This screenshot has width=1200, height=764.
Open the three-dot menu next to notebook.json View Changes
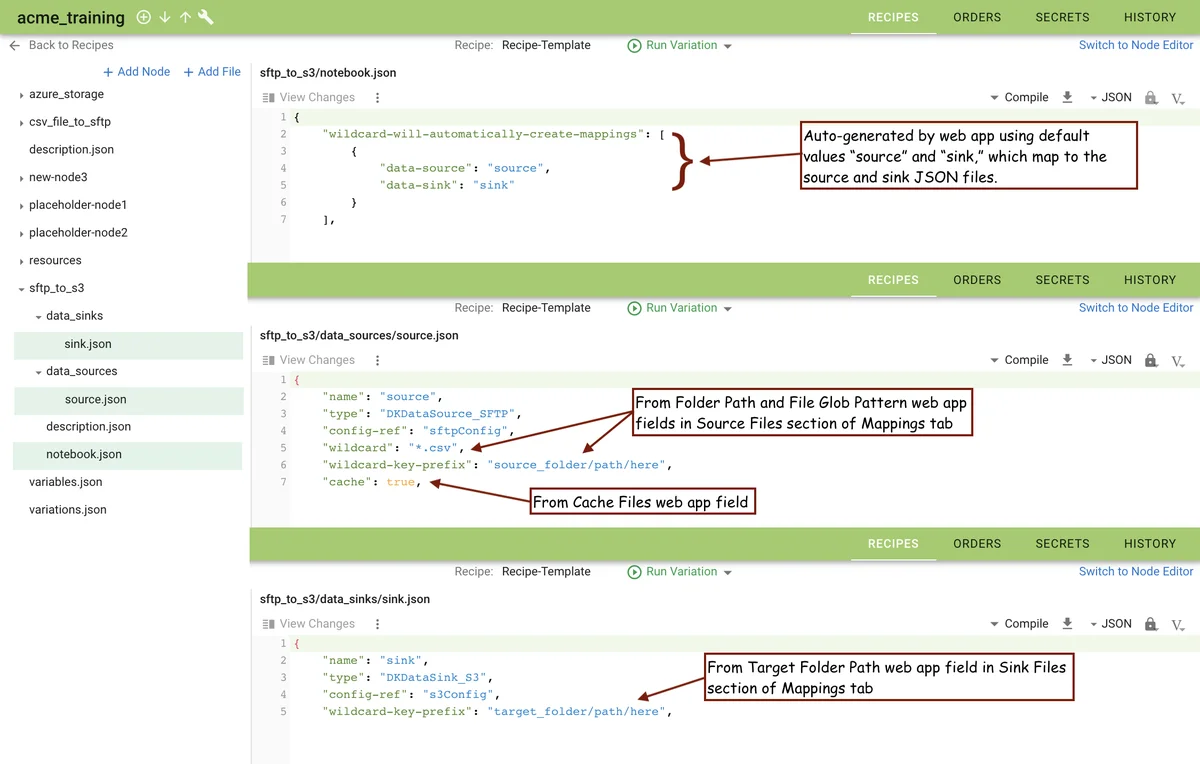point(377,97)
